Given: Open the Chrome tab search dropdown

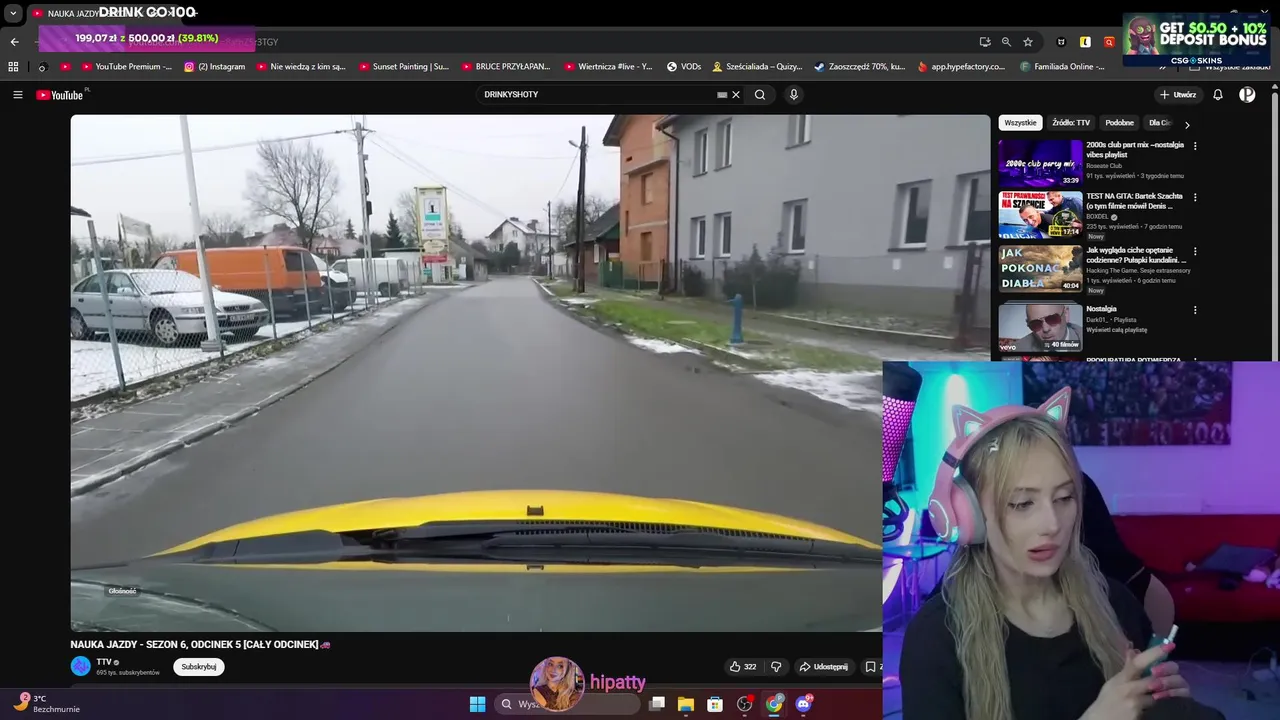Looking at the screenshot, I should click(13, 13).
